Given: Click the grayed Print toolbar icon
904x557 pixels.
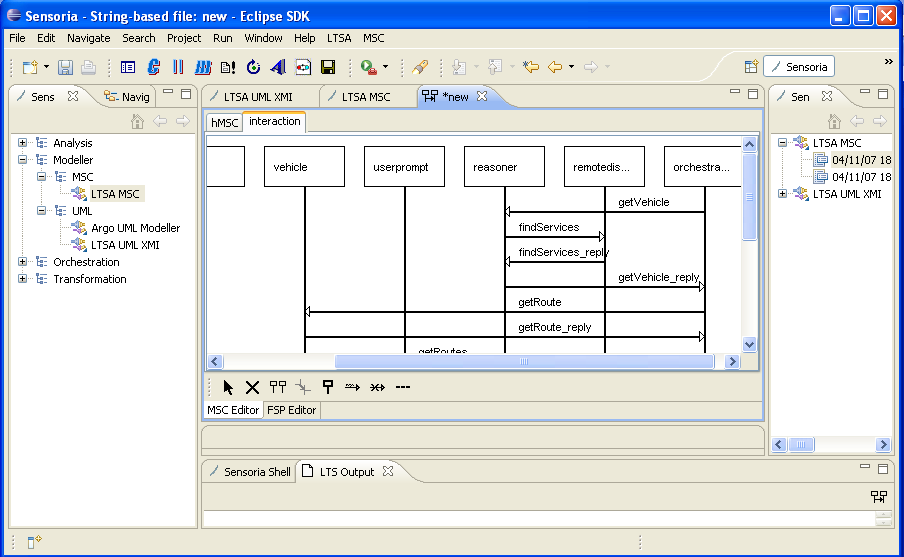Looking at the screenshot, I should 88,67.
